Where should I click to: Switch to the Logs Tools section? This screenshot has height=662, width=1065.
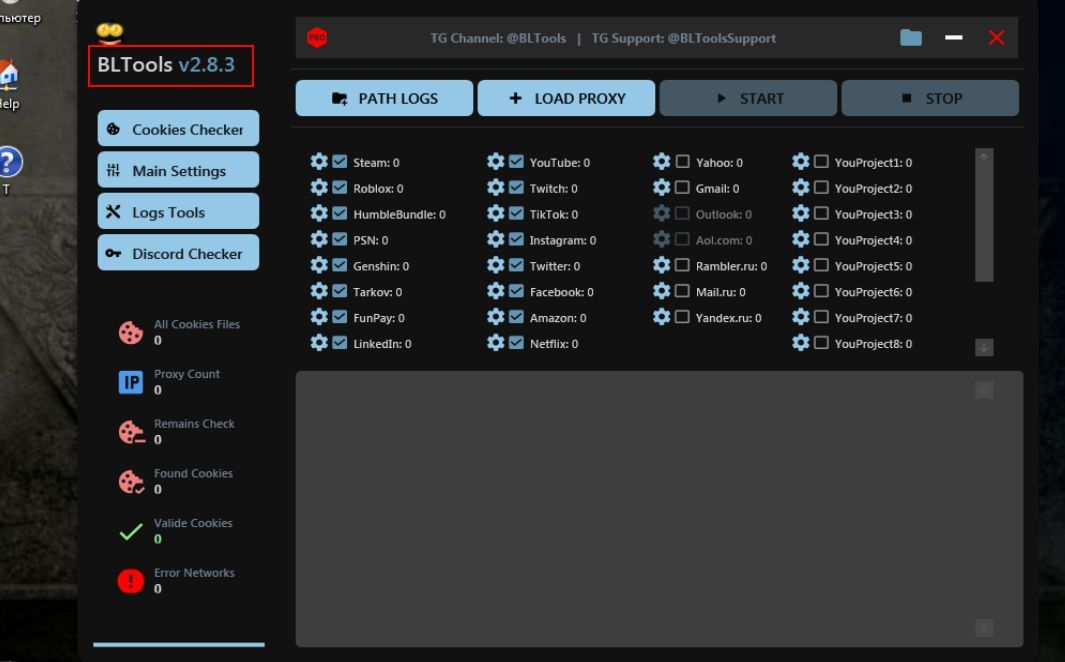(x=178, y=212)
